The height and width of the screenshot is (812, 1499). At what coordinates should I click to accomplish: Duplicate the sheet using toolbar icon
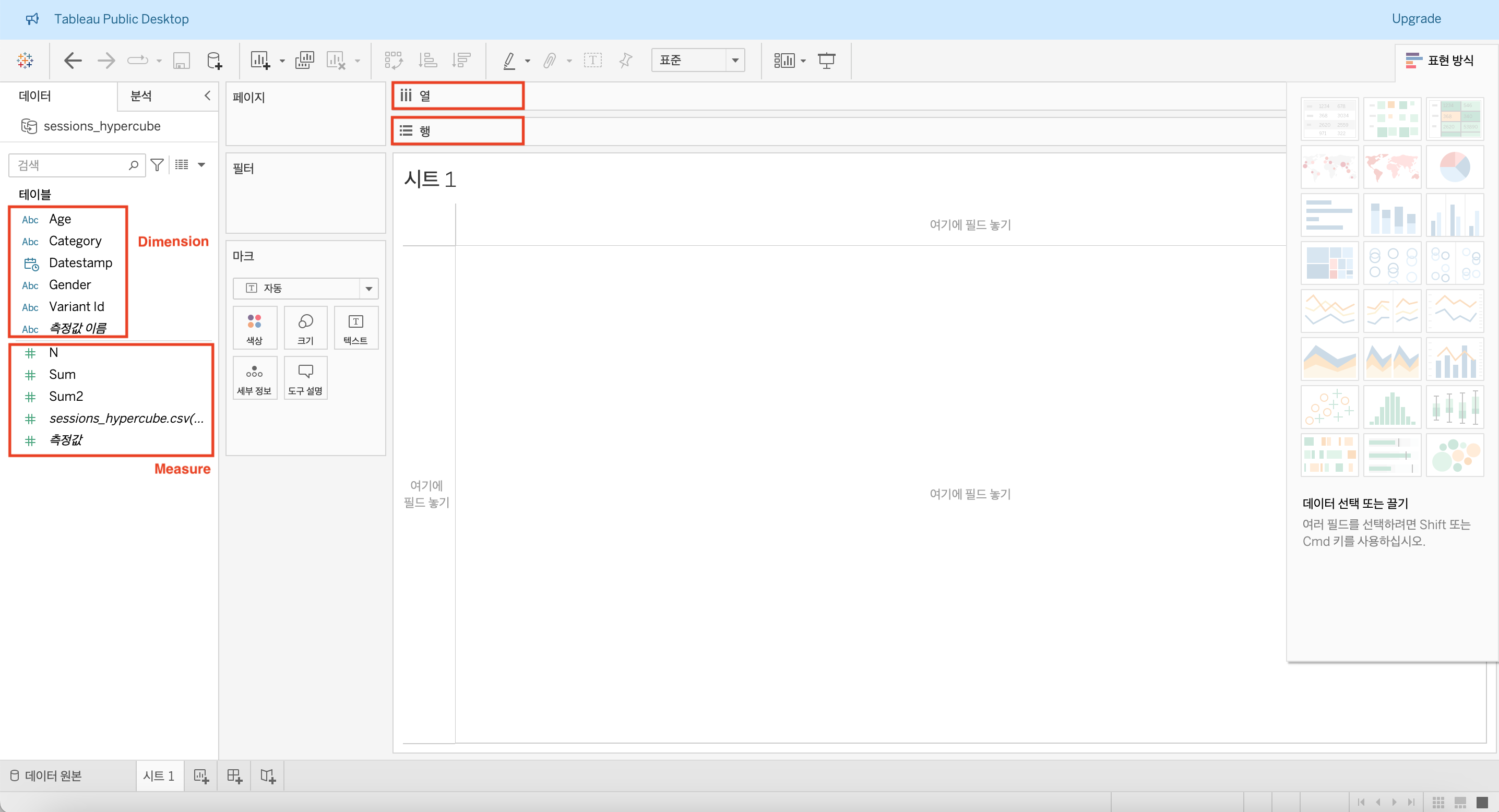click(304, 60)
